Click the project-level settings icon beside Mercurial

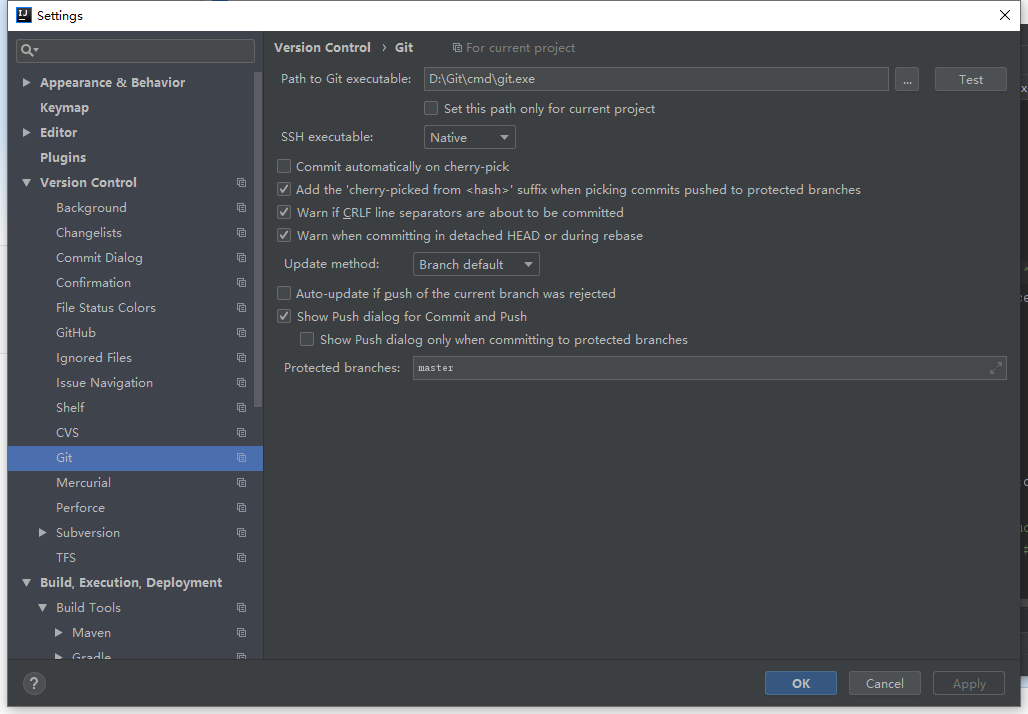(240, 482)
